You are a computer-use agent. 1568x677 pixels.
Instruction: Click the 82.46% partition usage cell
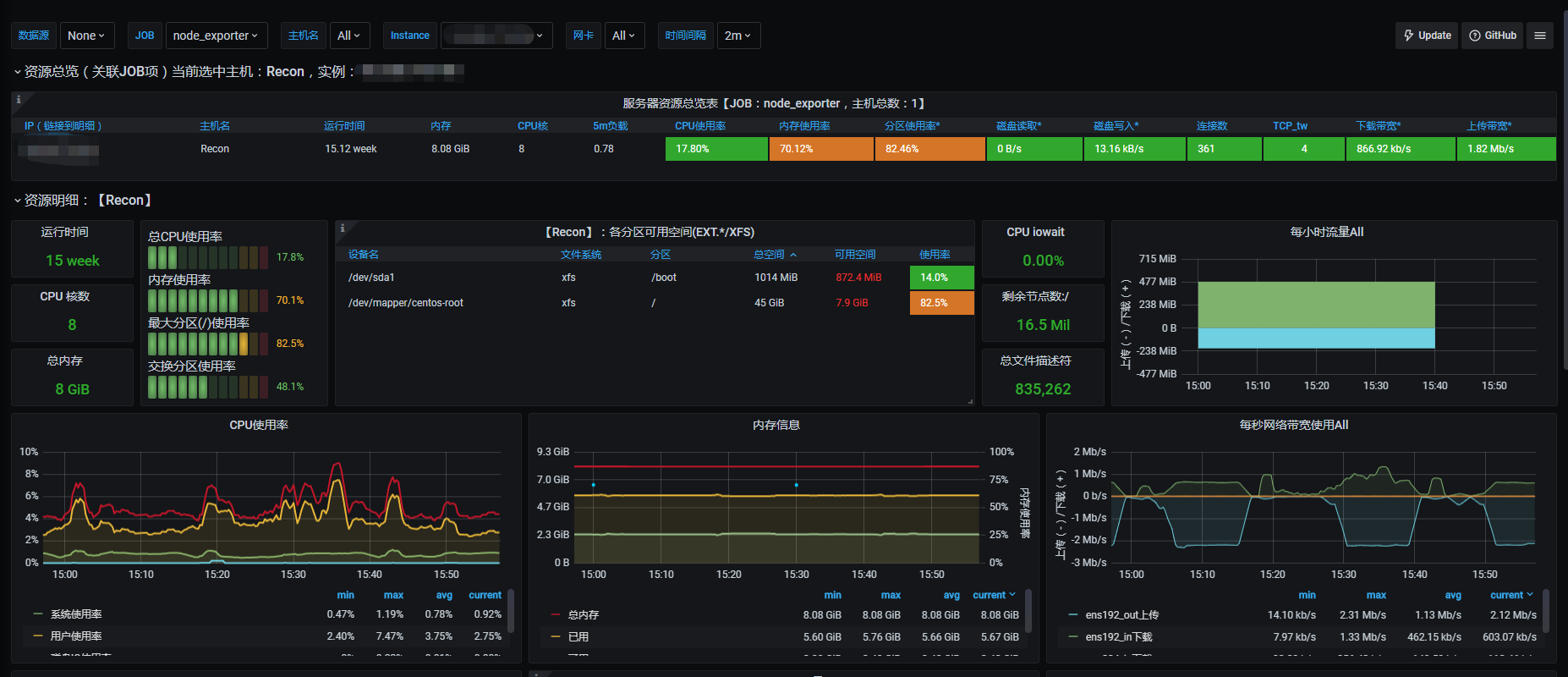click(x=930, y=149)
